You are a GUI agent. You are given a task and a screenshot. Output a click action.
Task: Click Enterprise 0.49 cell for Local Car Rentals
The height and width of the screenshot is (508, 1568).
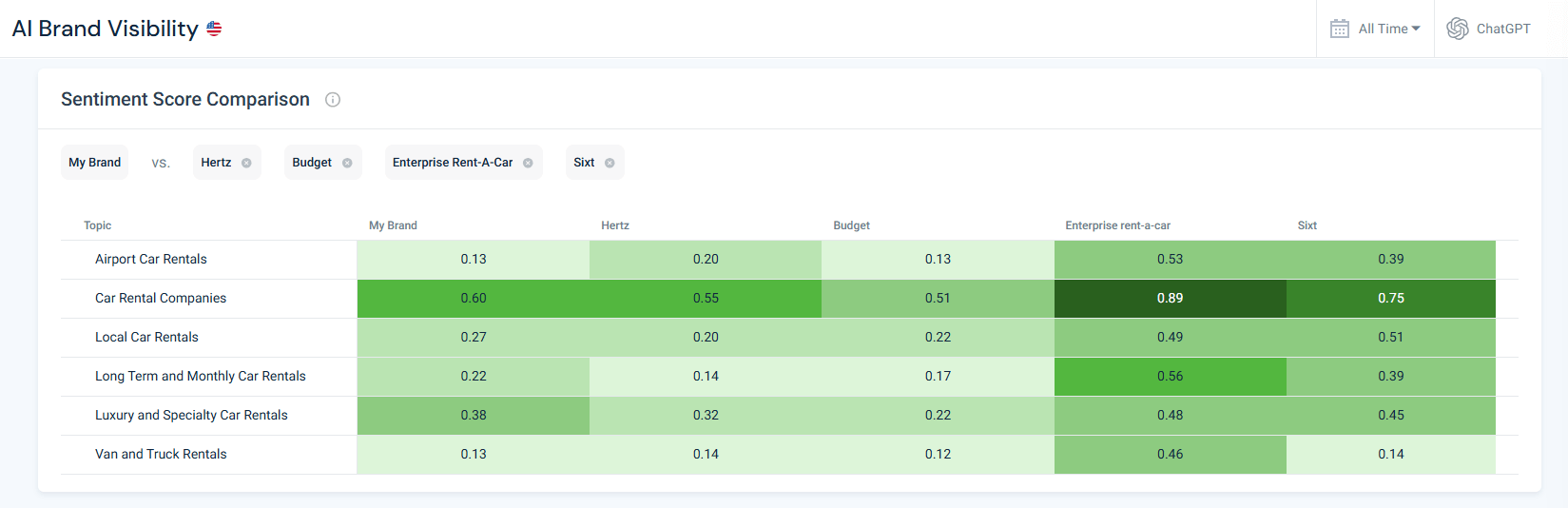pos(1170,337)
